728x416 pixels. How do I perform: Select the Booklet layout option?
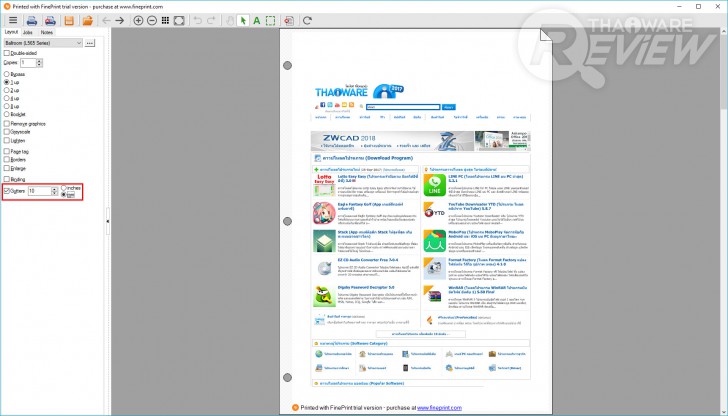(x=6, y=114)
